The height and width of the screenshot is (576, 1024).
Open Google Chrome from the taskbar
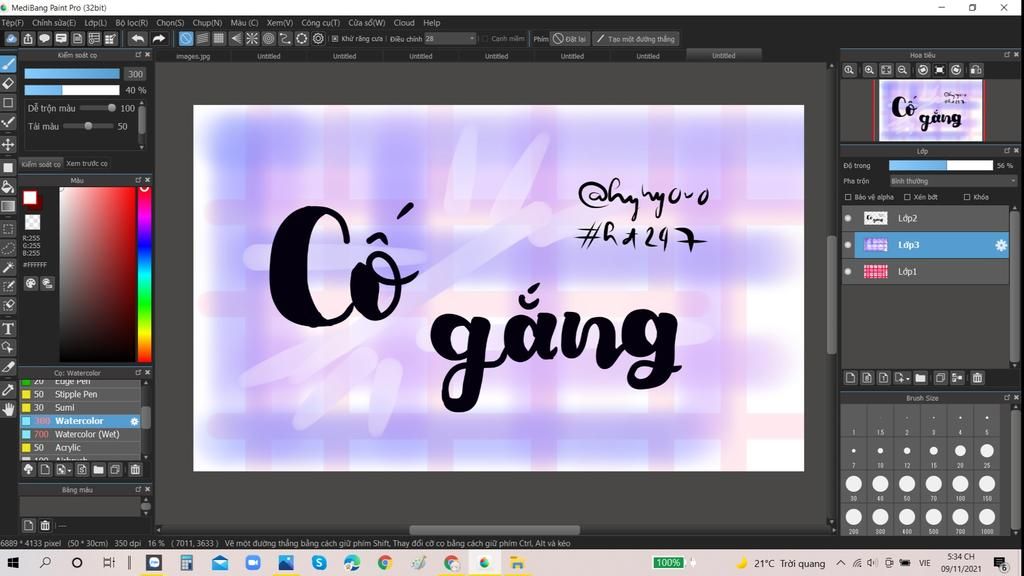[x=385, y=562]
